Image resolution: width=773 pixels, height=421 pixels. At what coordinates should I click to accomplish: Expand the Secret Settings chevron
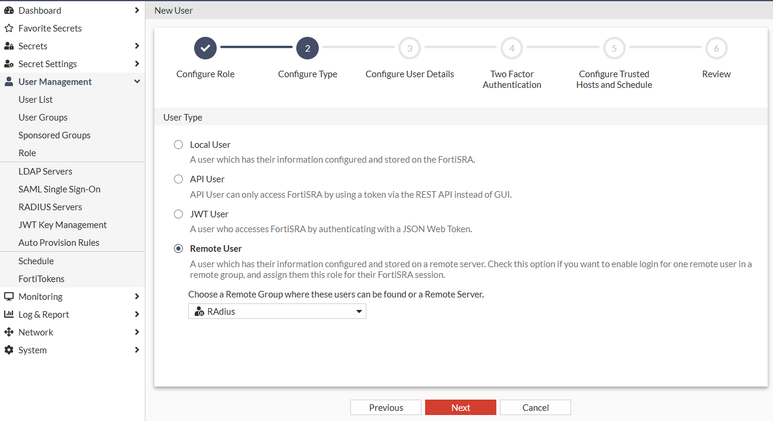[137, 64]
